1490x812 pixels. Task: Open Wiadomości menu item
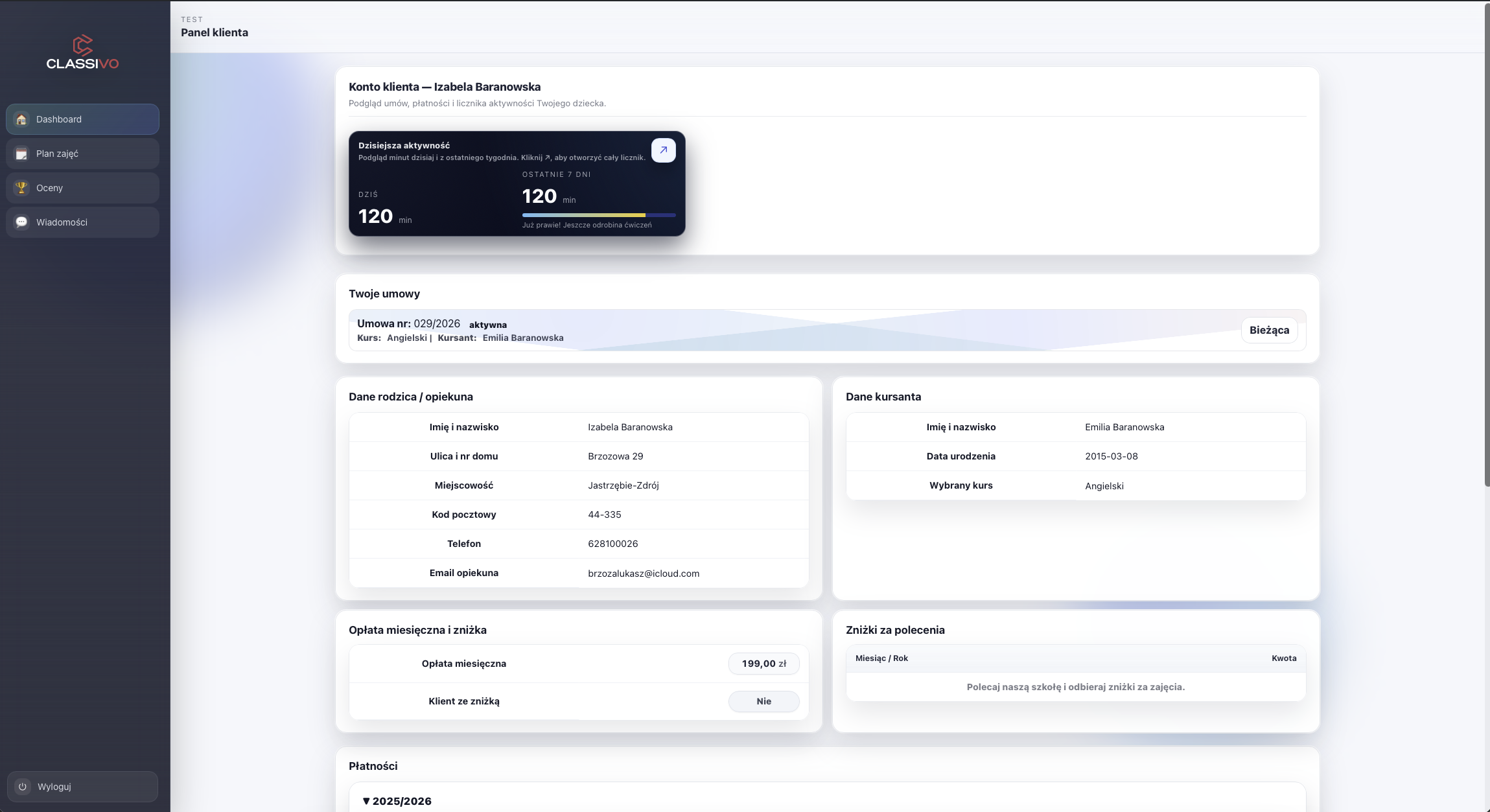point(82,222)
